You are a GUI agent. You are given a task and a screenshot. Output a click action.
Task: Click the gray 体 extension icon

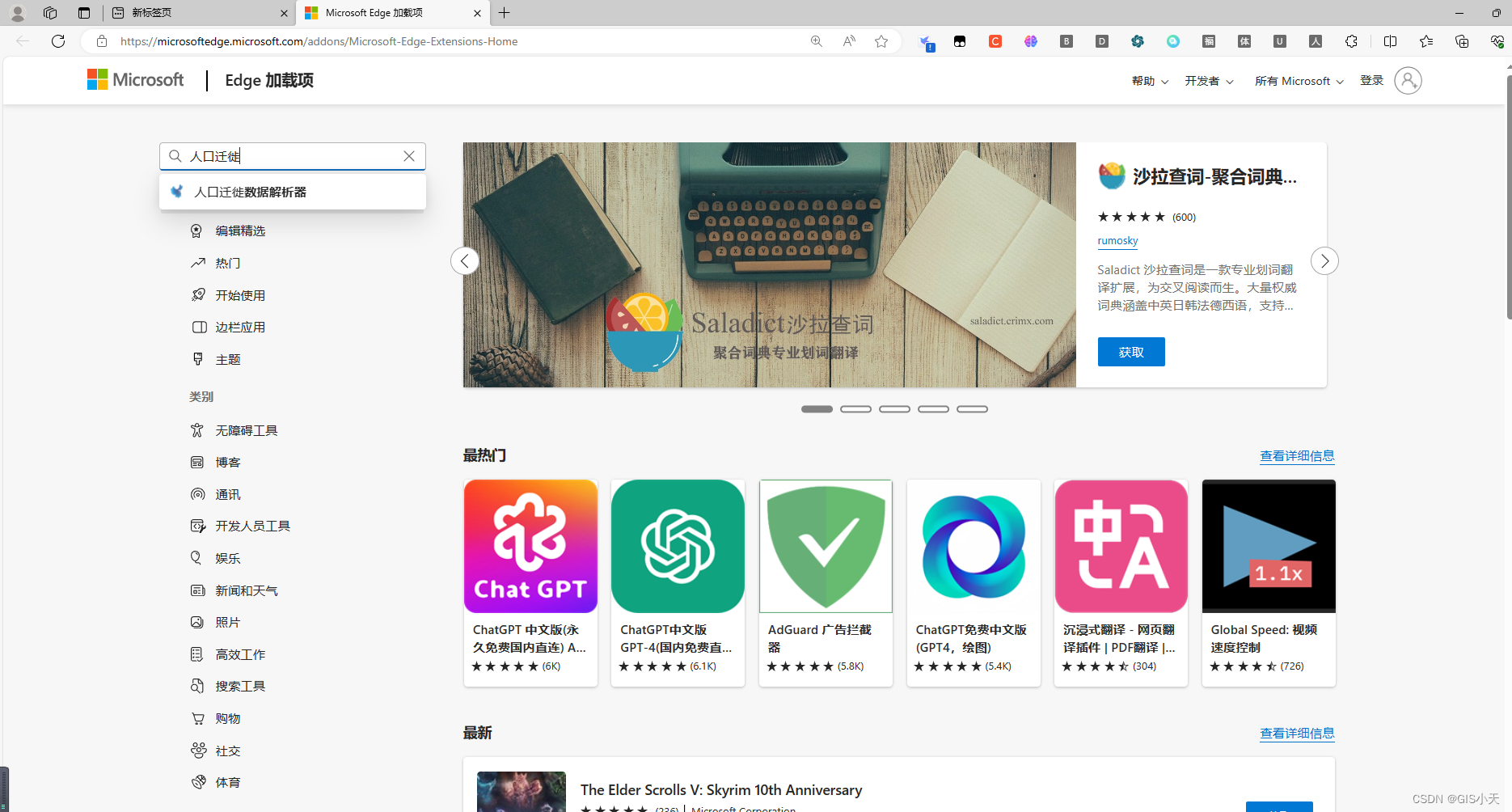pos(1244,41)
